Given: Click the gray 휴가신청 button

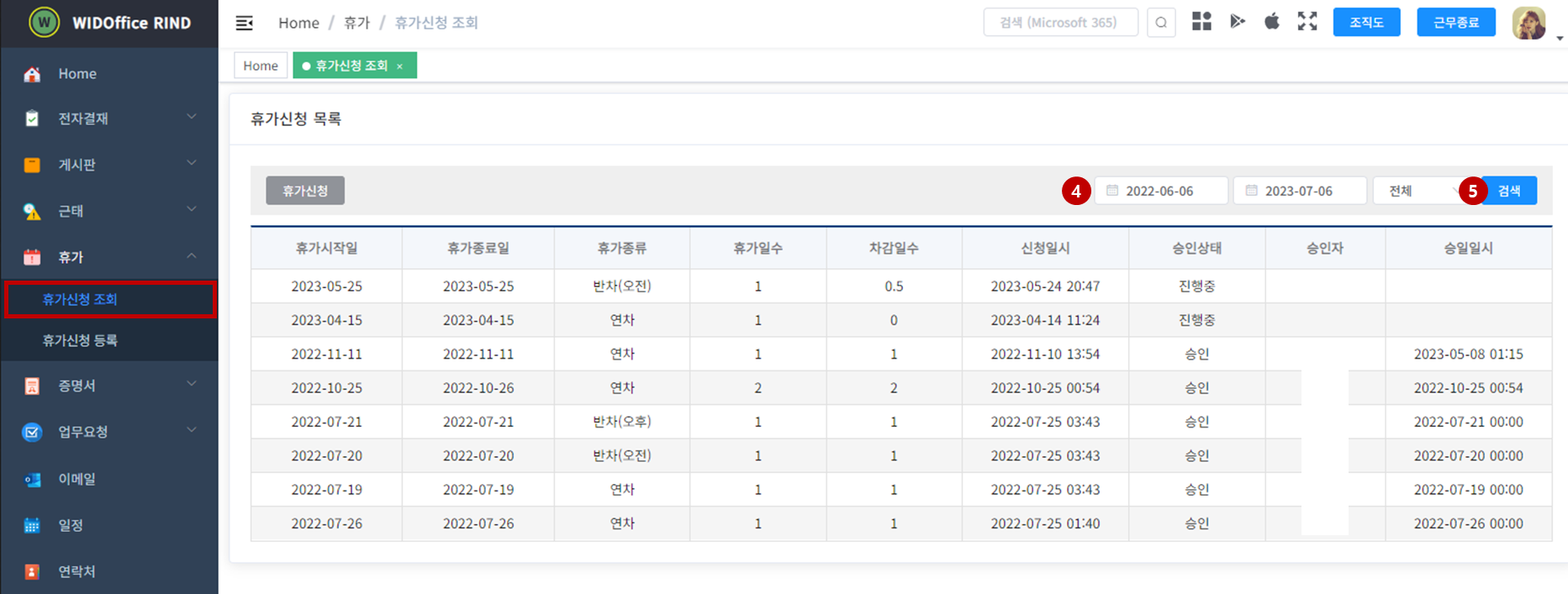Looking at the screenshot, I should (305, 191).
